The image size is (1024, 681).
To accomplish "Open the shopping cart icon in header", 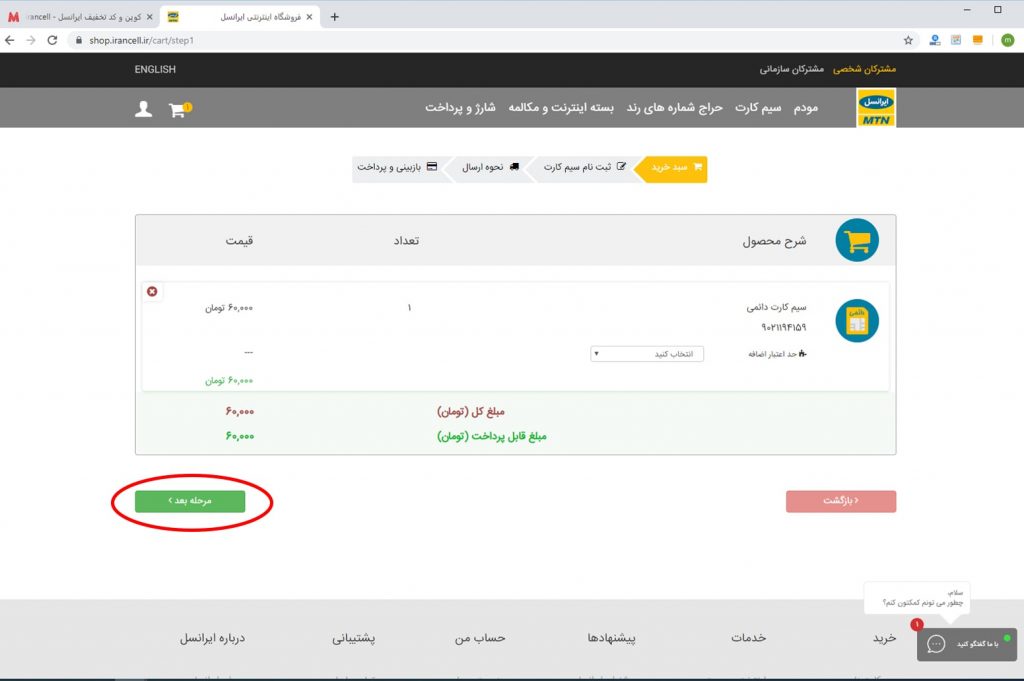I will 178,109.
